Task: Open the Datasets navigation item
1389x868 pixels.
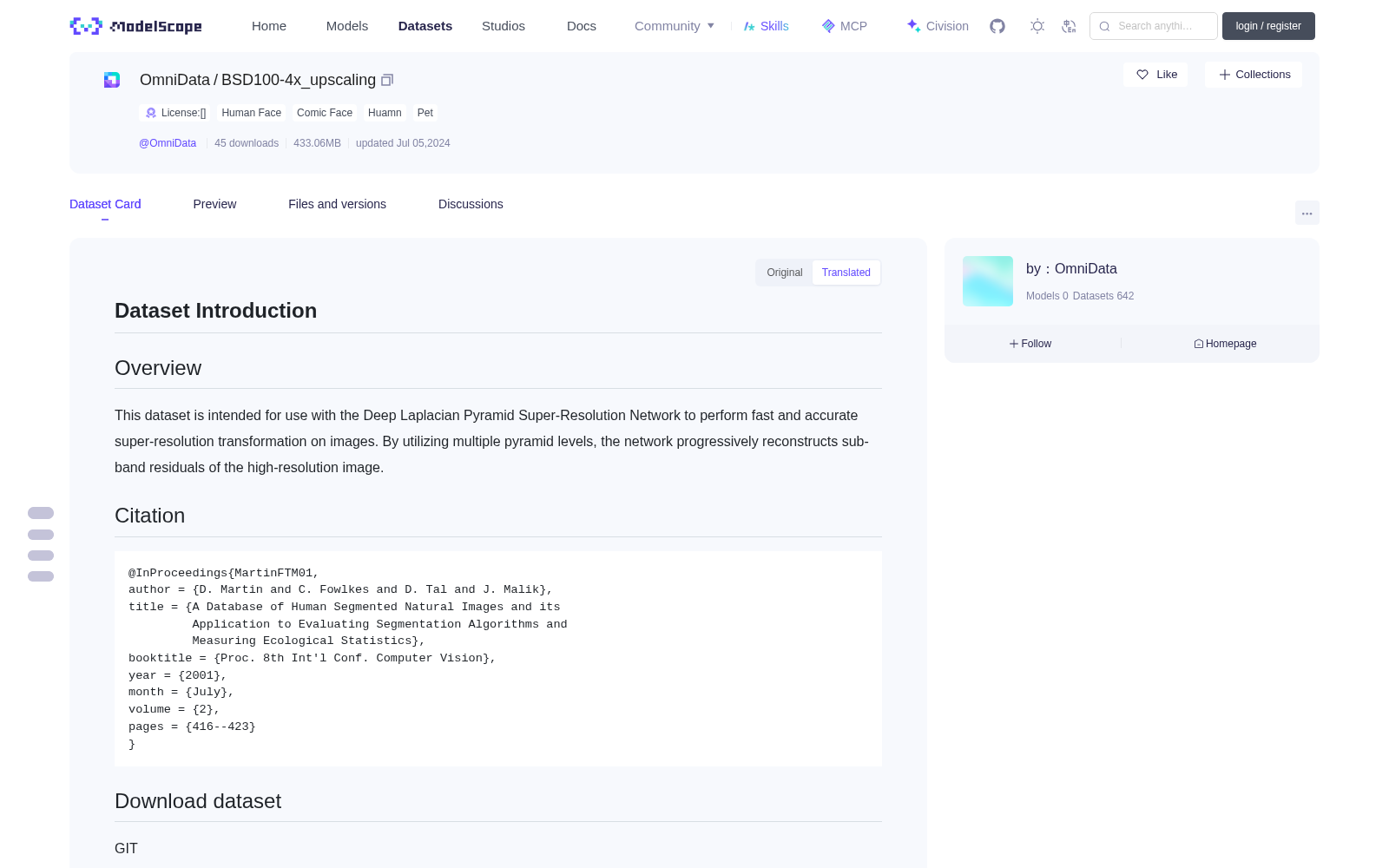Action: tap(425, 26)
